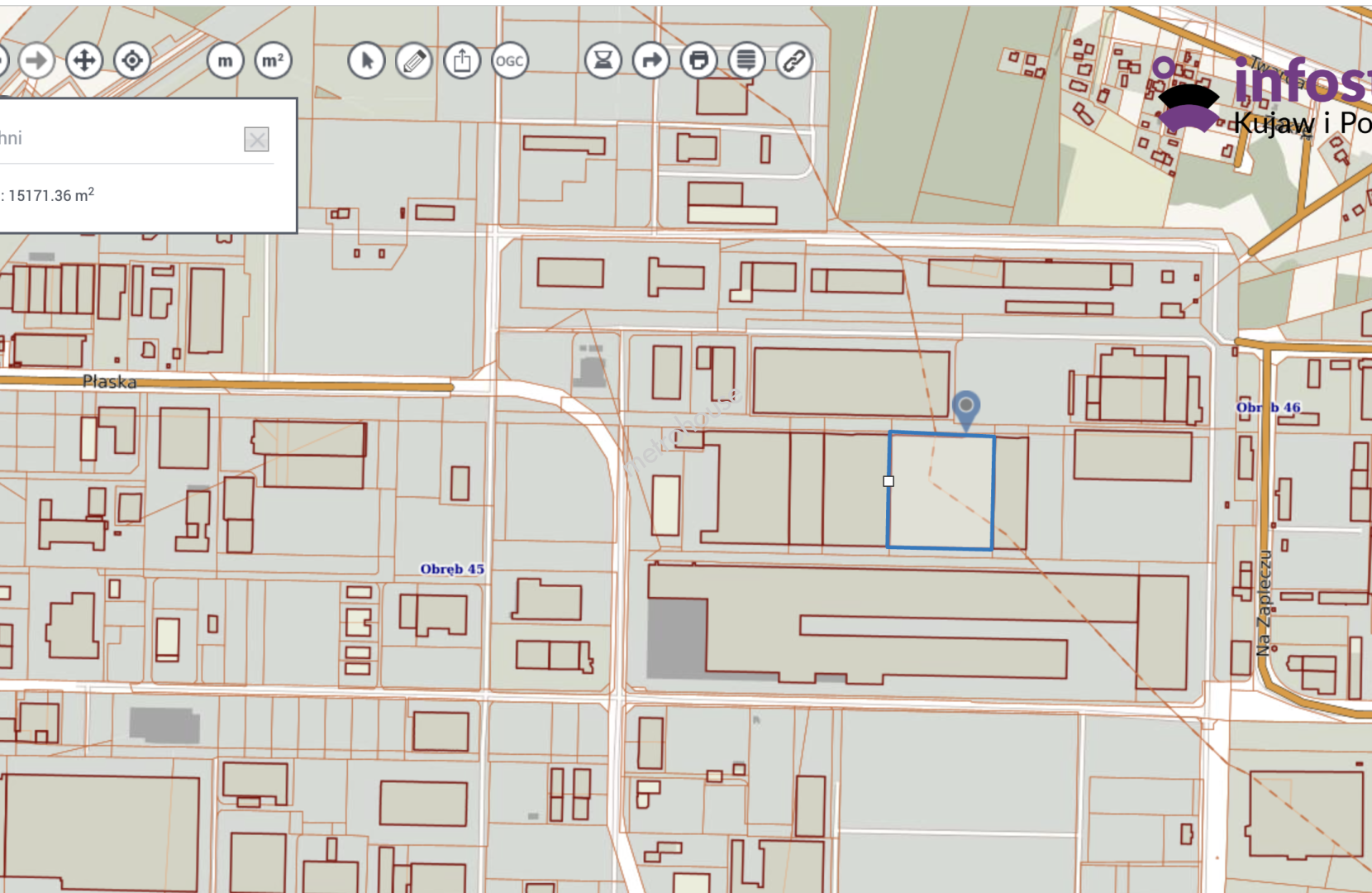Click the Obręb 45 district label
Image resolution: width=1372 pixels, height=893 pixels.
coord(452,569)
